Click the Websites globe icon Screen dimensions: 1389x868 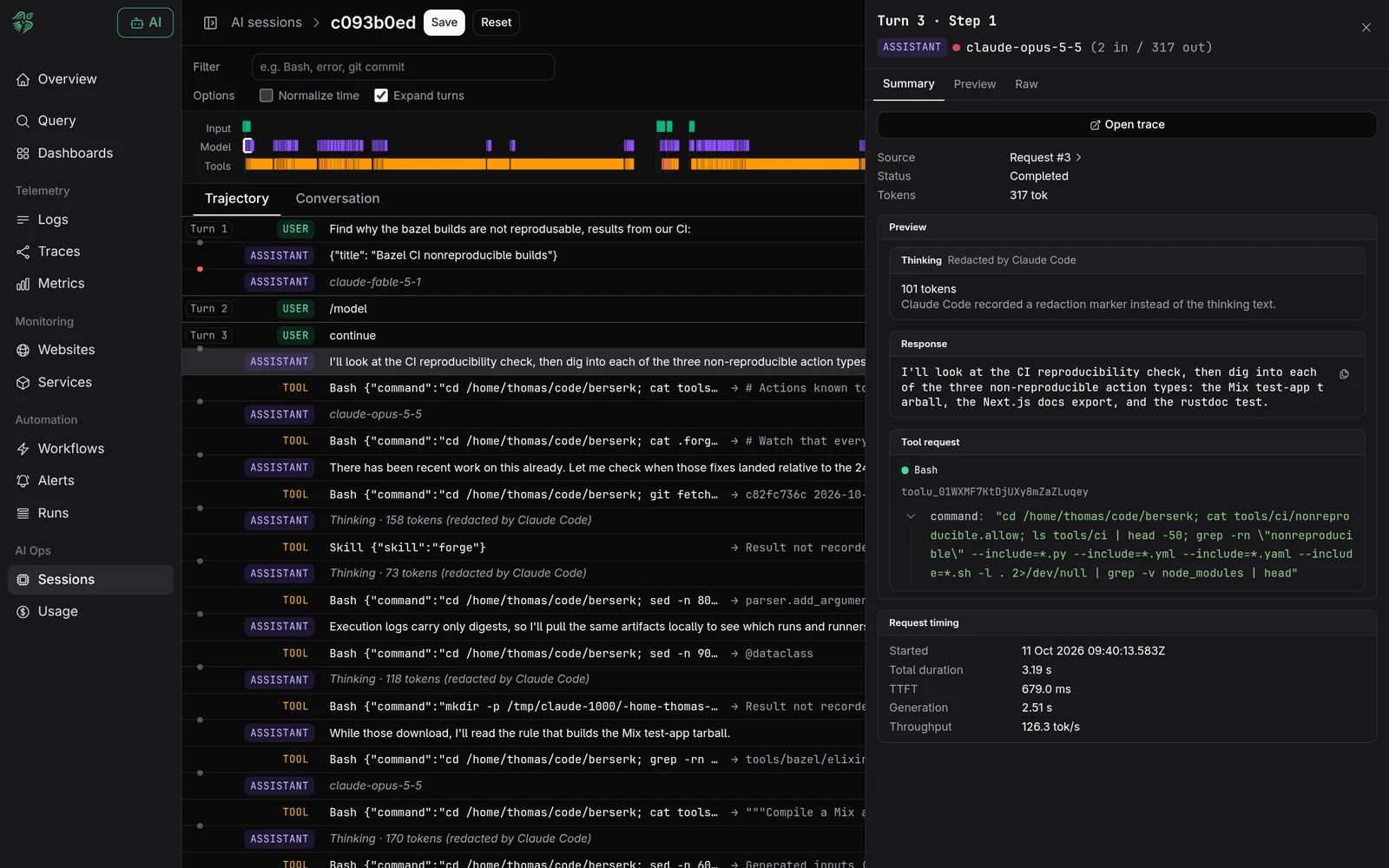[x=23, y=350]
